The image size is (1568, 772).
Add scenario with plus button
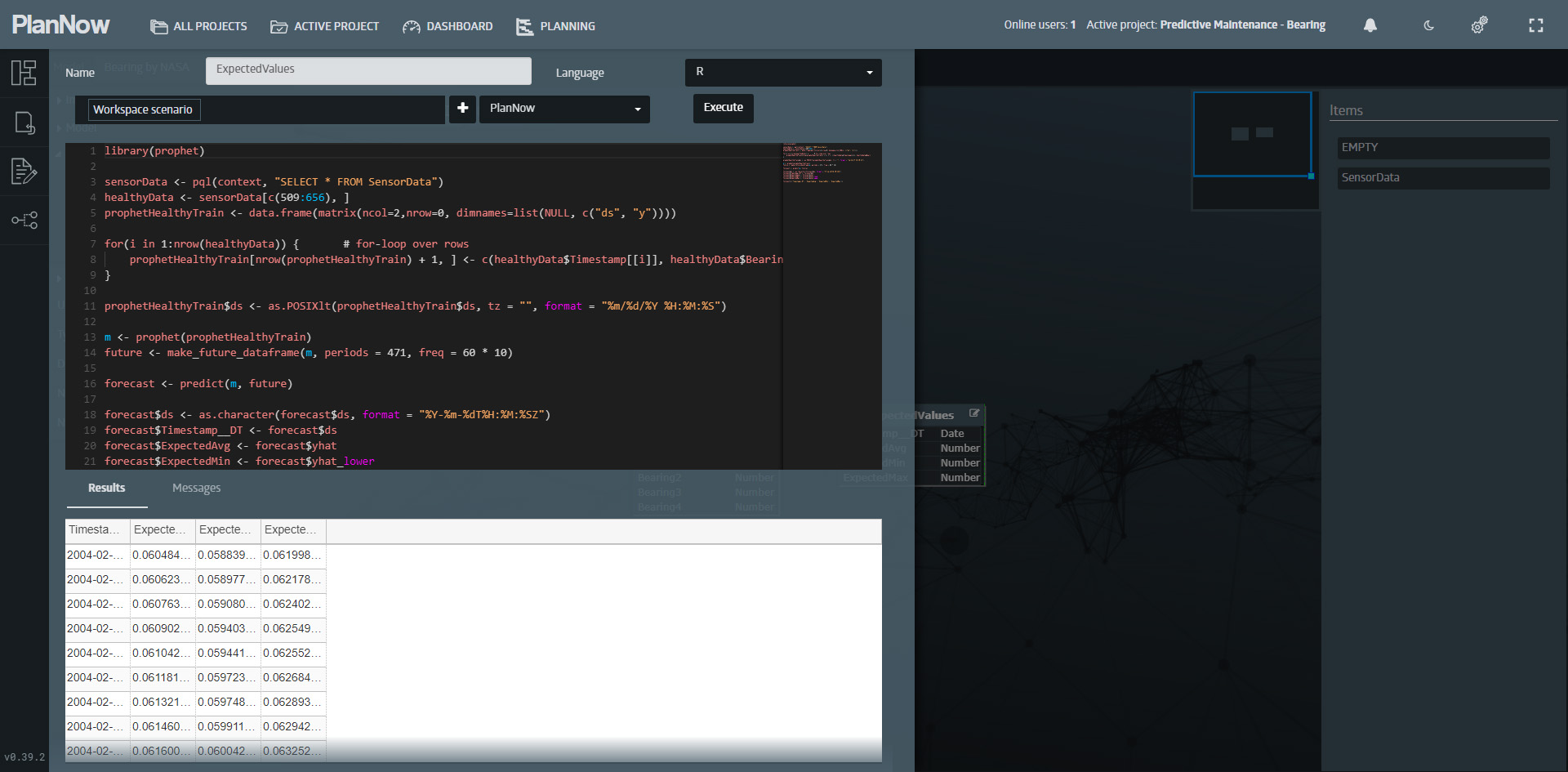[x=462, y=109]
